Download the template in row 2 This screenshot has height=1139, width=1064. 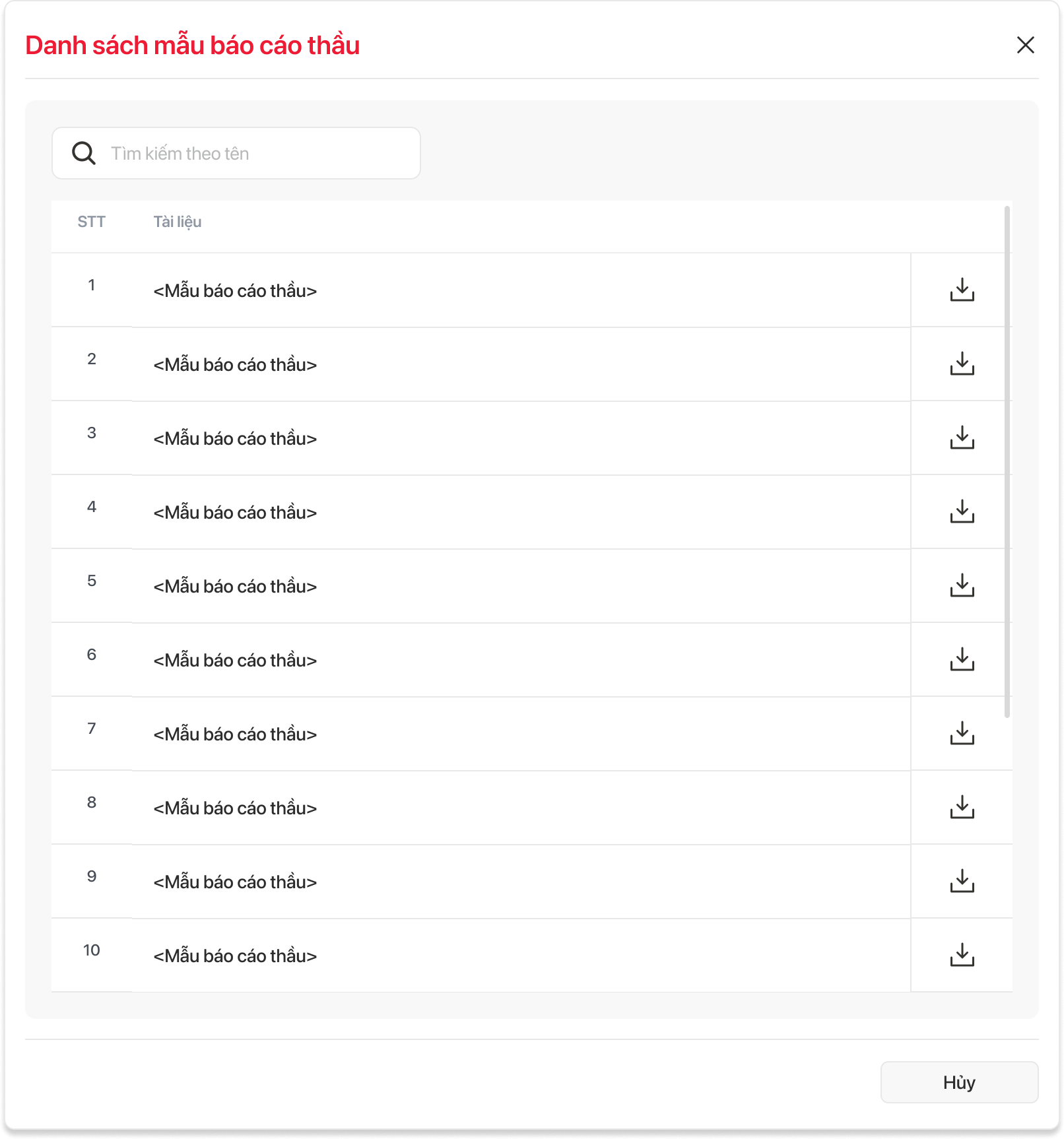(x=962, y=364)
